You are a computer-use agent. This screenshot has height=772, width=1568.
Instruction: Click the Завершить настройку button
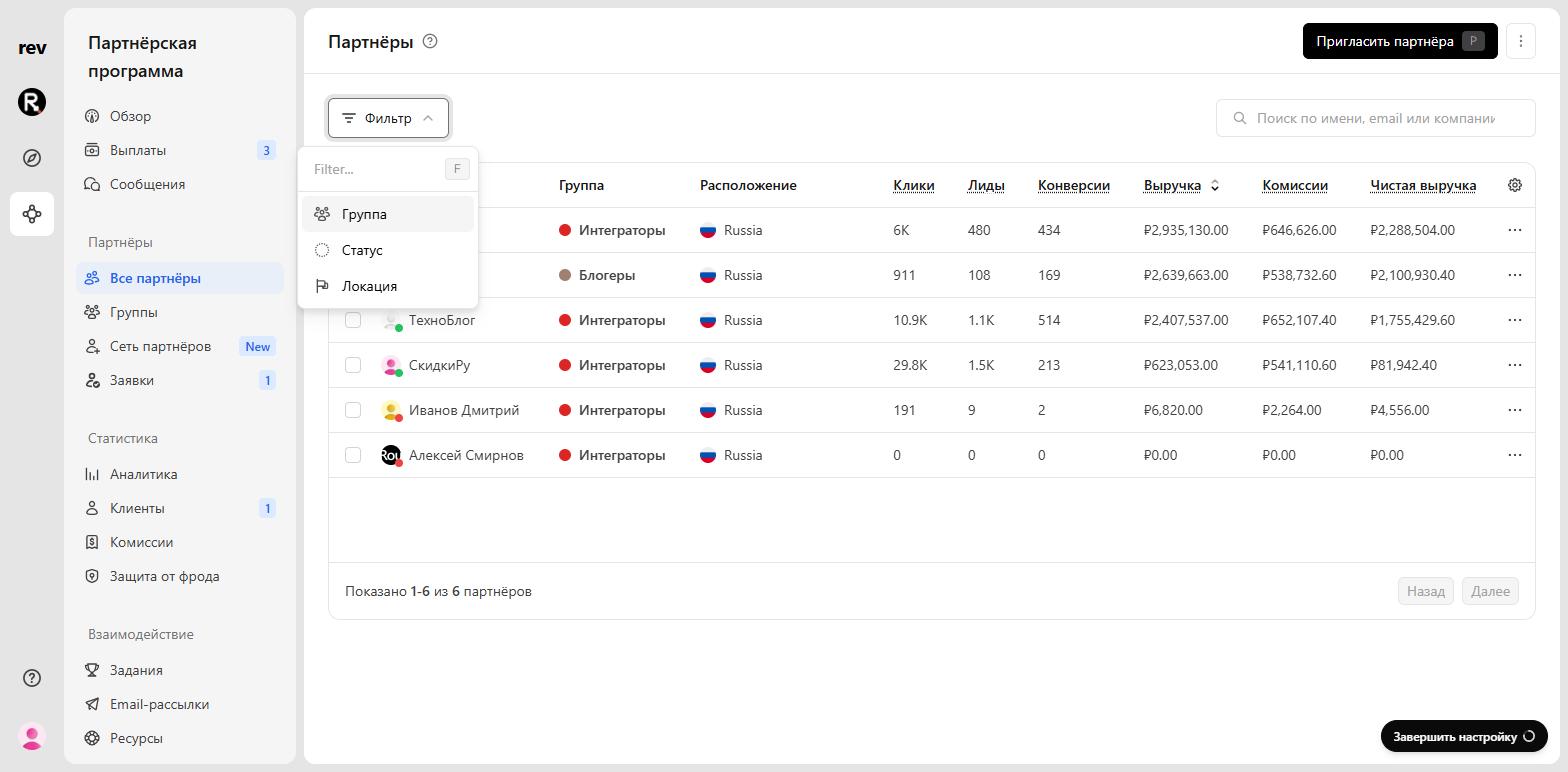pyautogui.click(x=1464, y=736)
